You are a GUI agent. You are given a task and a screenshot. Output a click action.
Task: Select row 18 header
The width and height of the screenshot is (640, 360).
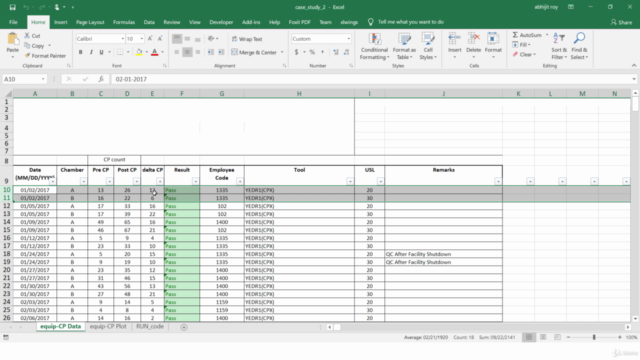click(7, 254)
